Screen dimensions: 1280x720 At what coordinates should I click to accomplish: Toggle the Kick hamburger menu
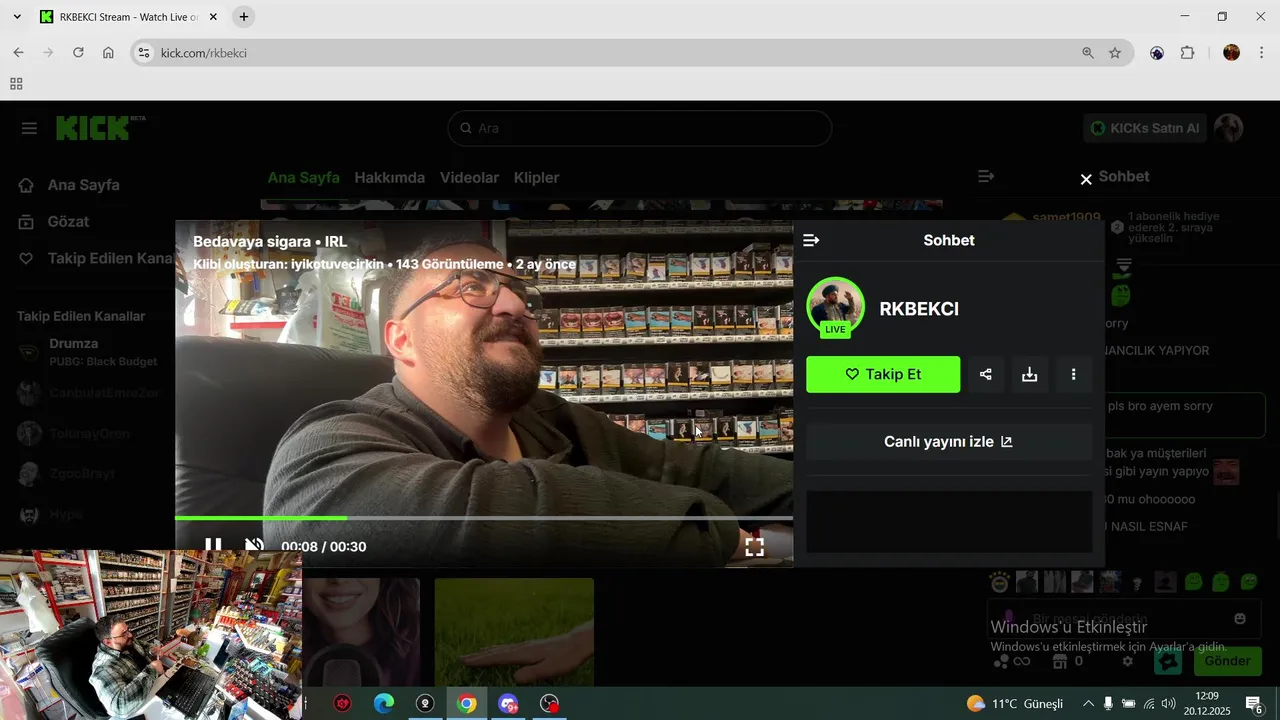[29, 128]
